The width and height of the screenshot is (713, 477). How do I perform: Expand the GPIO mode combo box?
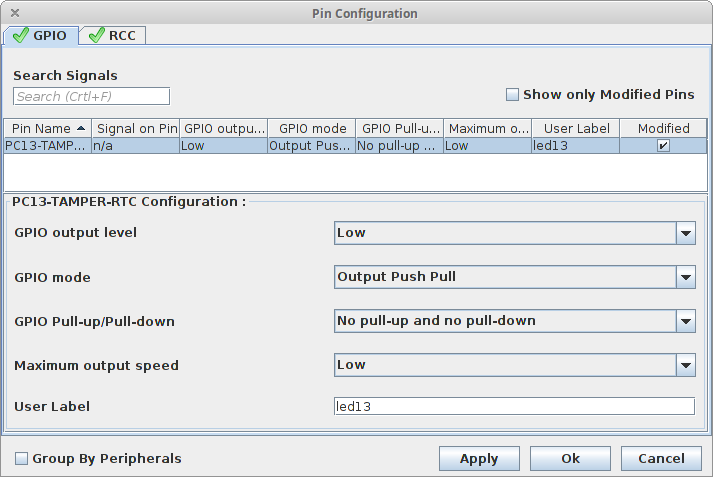click(515, 277)
